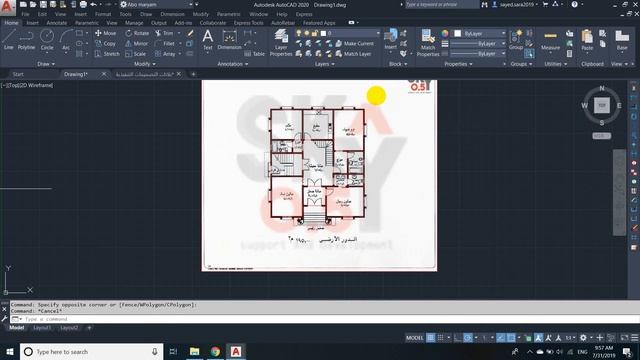Viewport: 640px width, 360px height.
Task: Click the Save icon in quick access toolbar
Action: (x=43, y=4)
